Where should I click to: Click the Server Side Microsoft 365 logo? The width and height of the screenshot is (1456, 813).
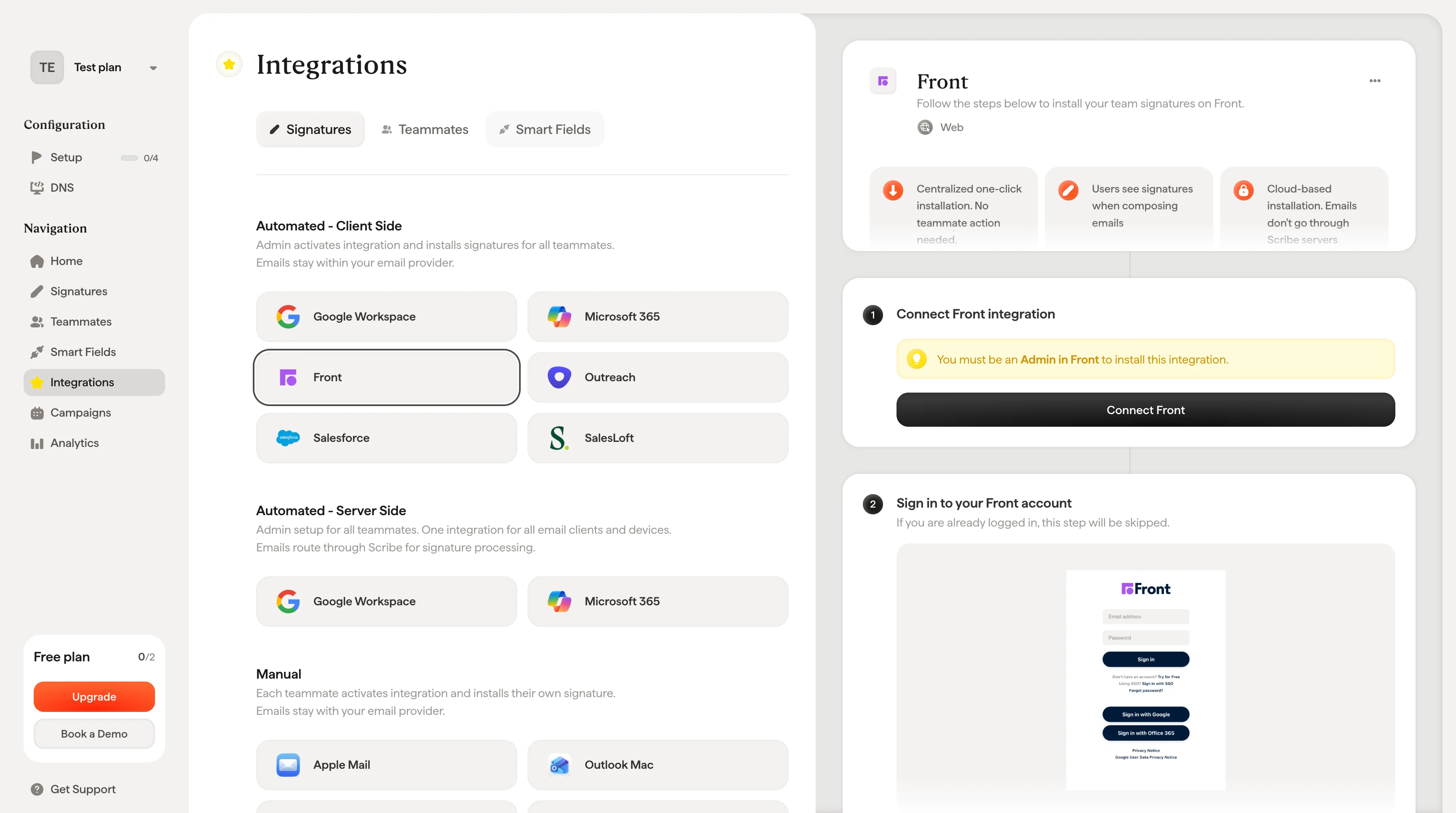click(x=559, y=601)
